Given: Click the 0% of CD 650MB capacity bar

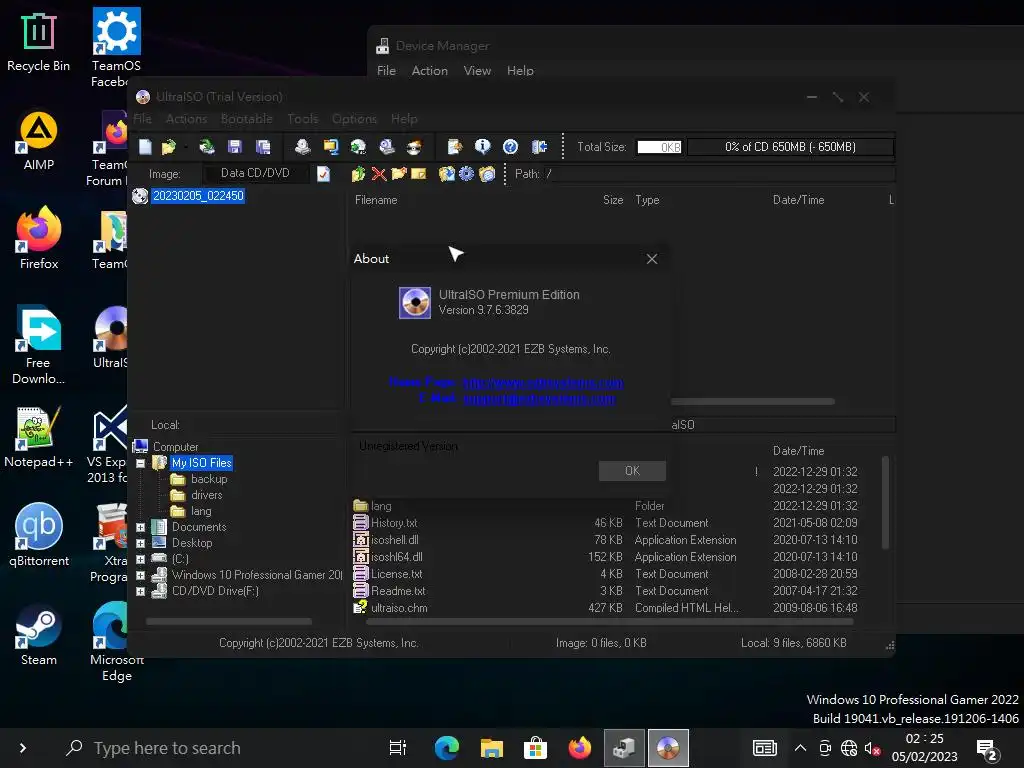Looking at the screenshot, I should pyautogui.click(x=790, y=147).
